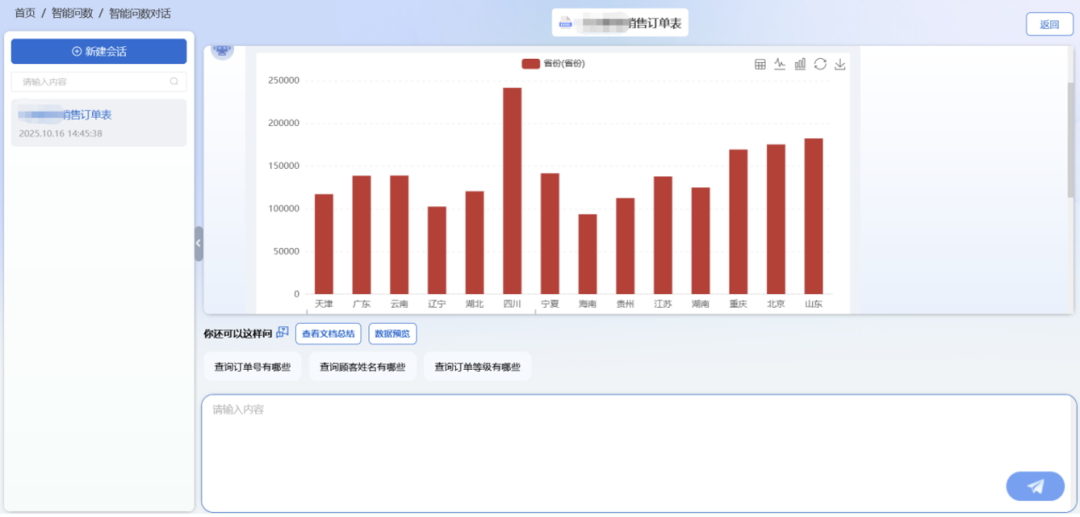1080x517 pixels.
Task: Click the 江苏 axis label
Action: [x=663, y=304]
